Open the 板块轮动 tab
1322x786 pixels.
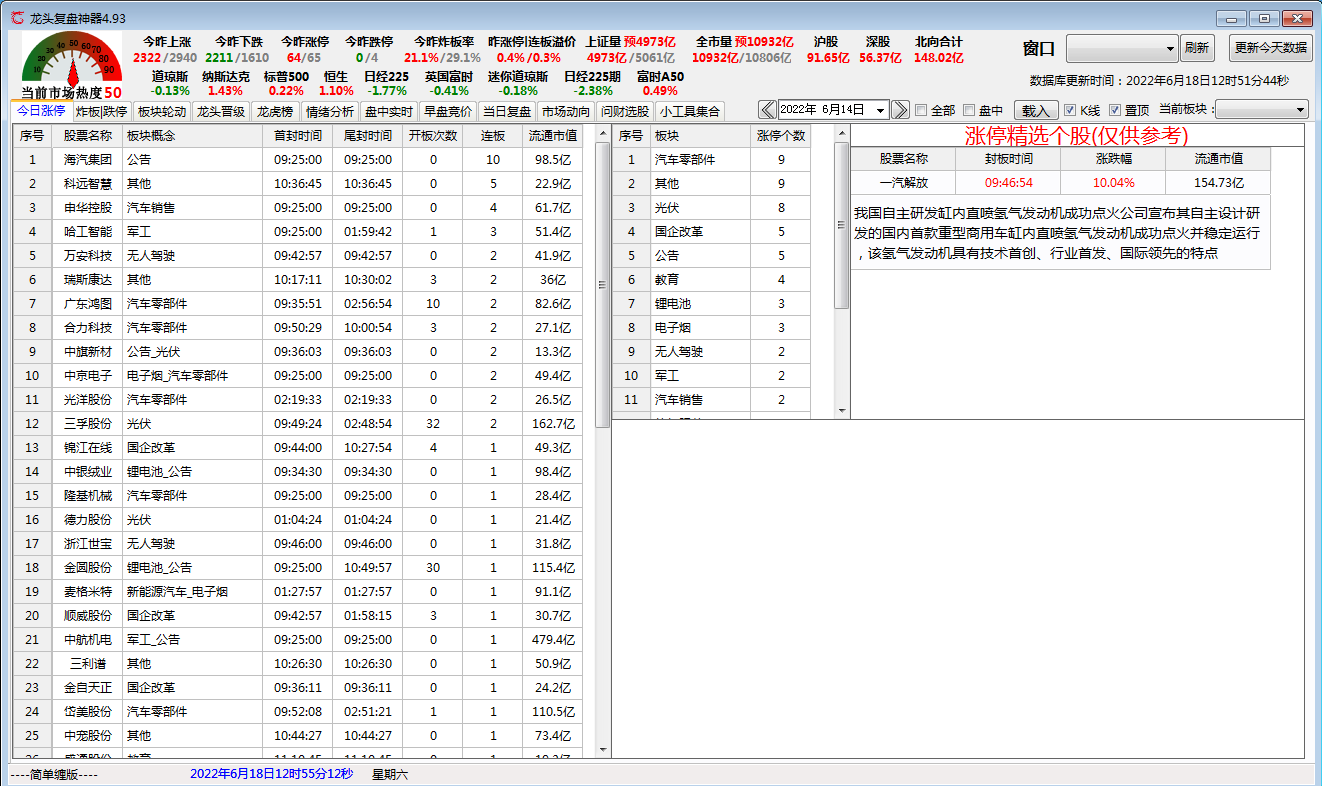[162, 111]
